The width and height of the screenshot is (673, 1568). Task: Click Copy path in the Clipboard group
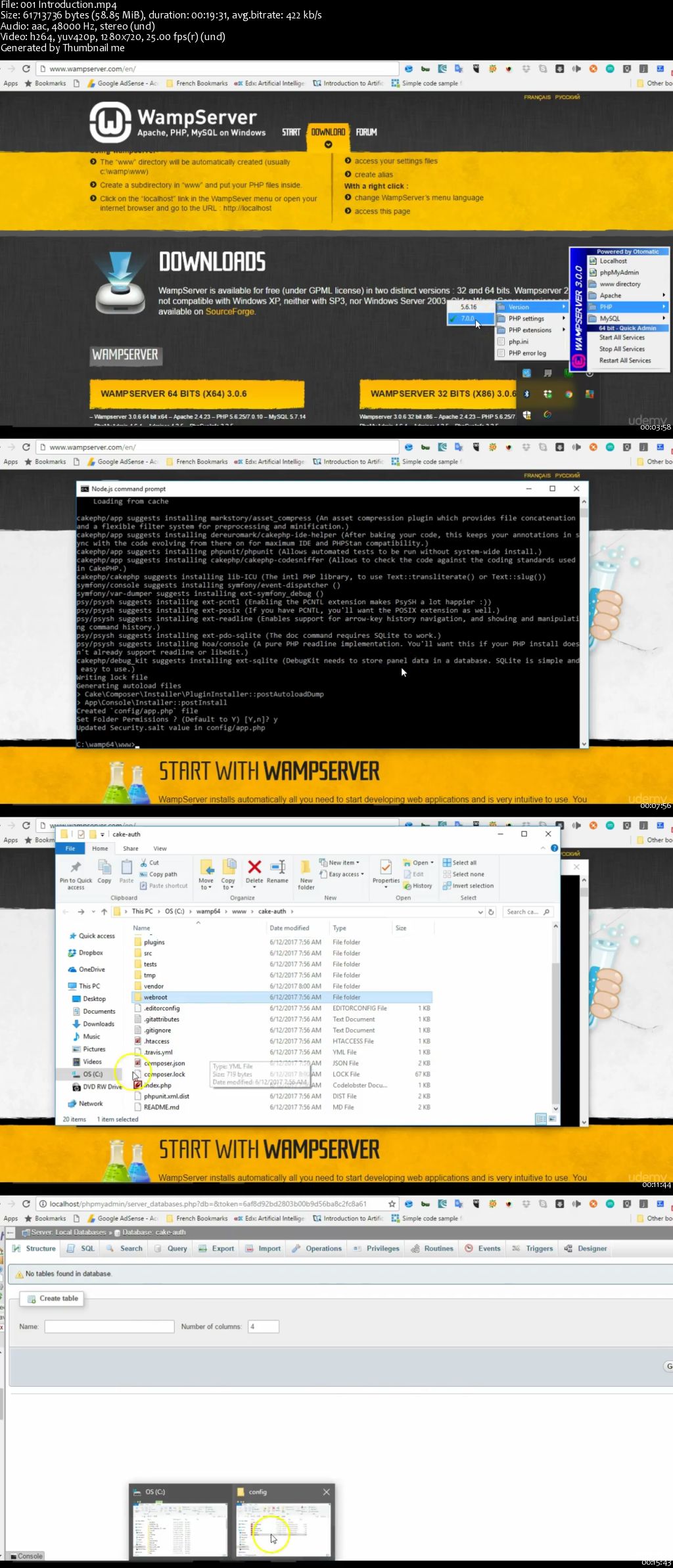coord(158,874)
